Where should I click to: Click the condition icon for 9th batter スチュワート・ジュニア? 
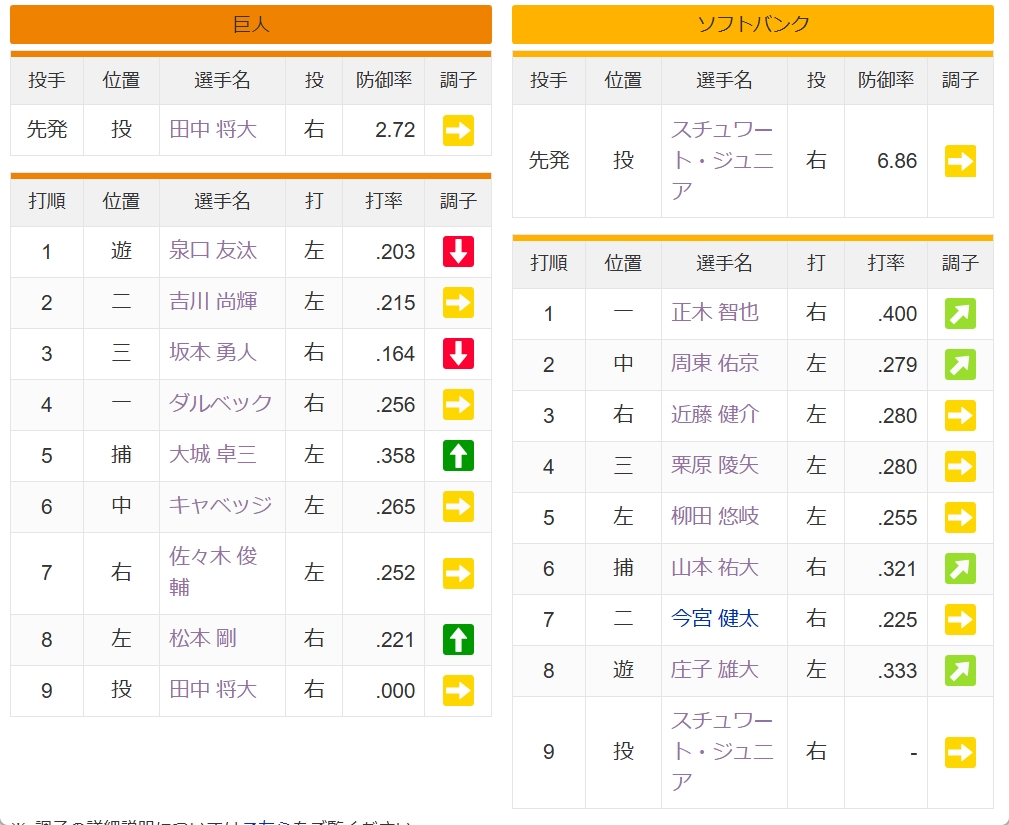pos(960,752)
